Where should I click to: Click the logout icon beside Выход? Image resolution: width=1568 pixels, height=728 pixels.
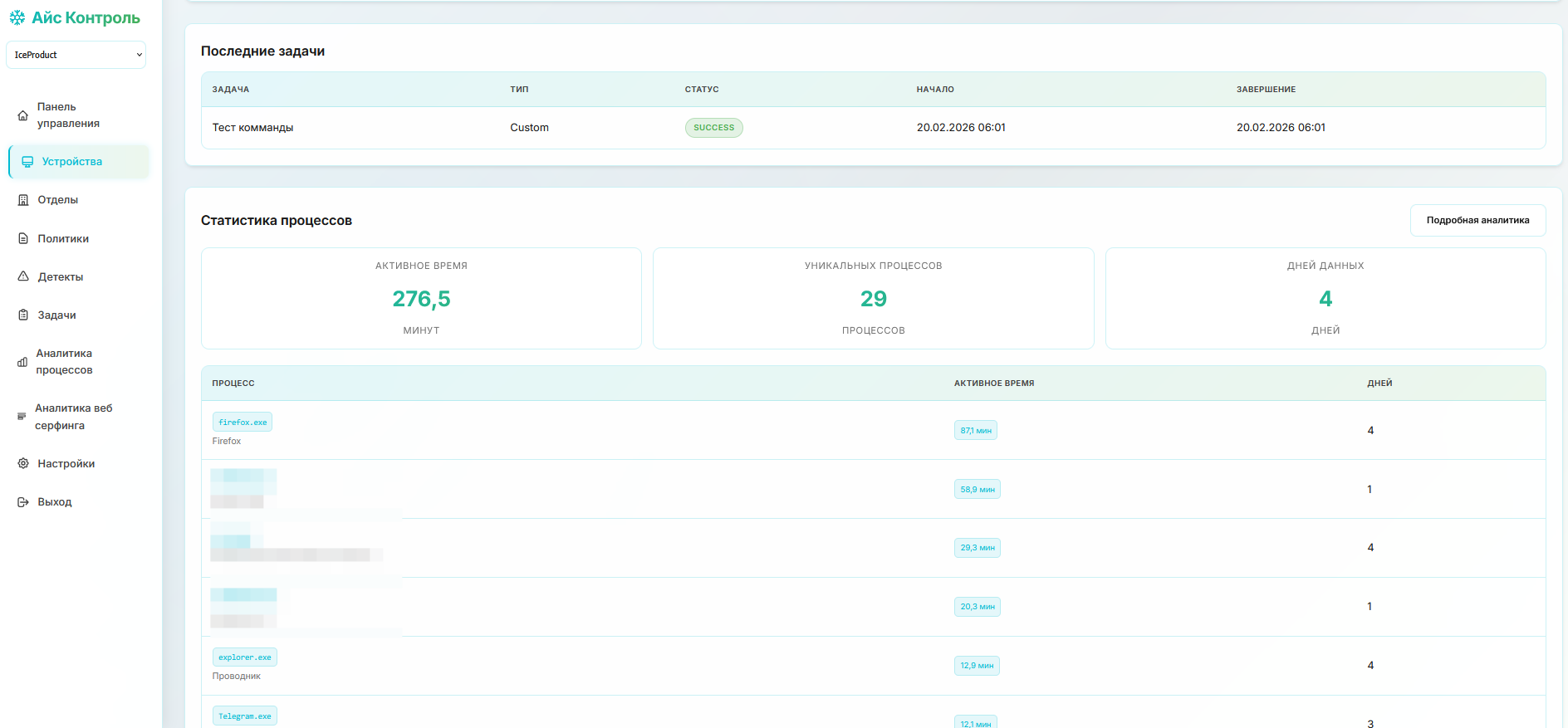coord(23,502)
